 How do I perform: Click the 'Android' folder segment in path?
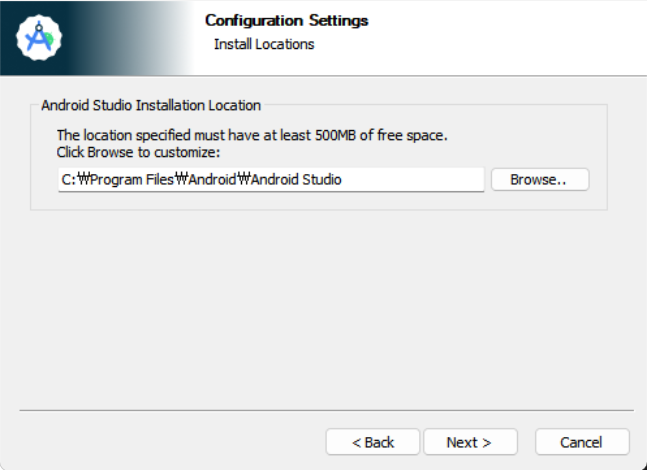212,179
